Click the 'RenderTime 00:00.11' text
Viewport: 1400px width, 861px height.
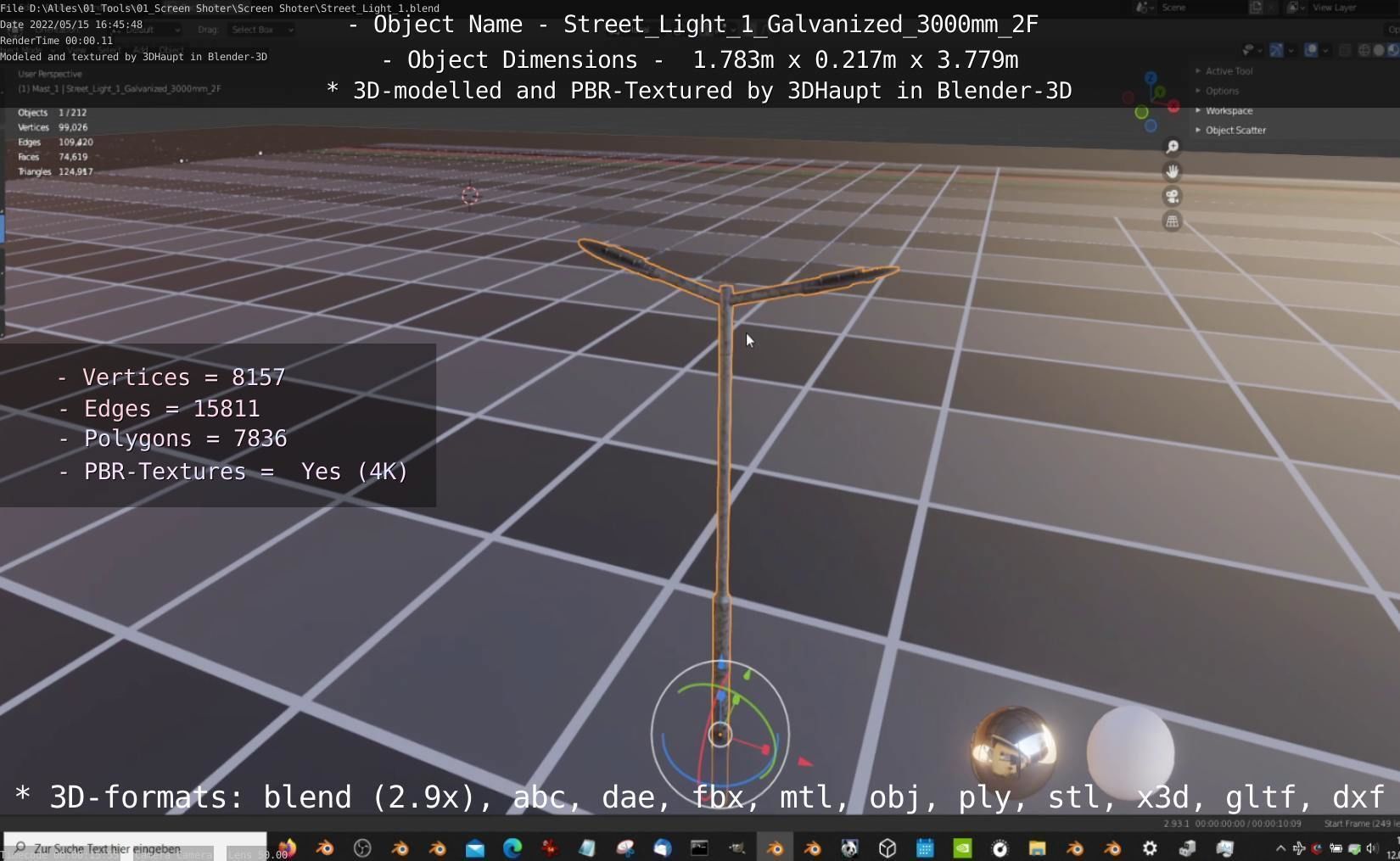pos(56,41)
